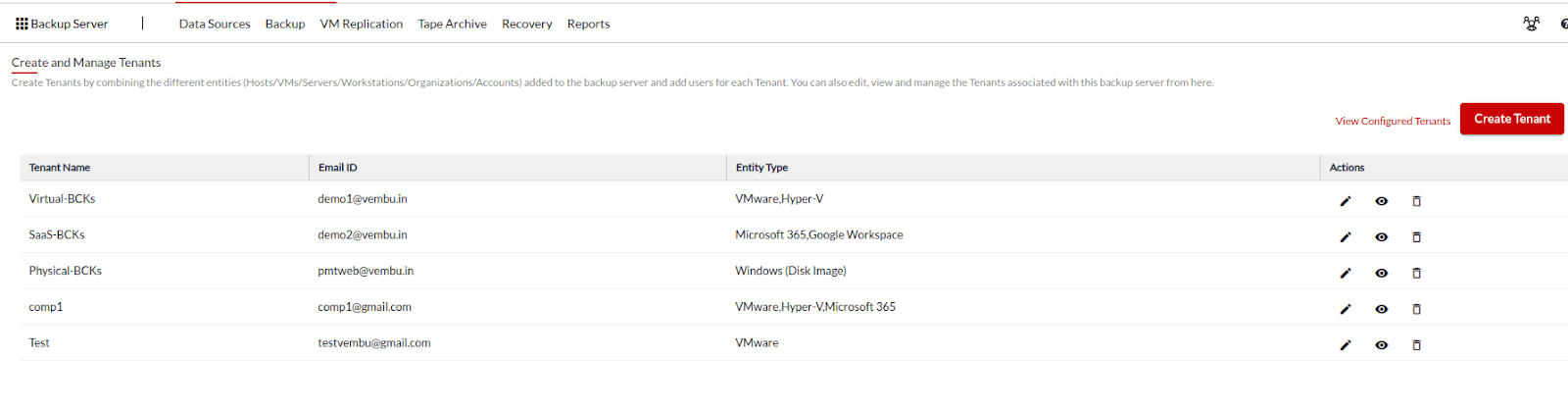
Task: Delete the comp1 tenant
Action: [x=1416, y=309]
